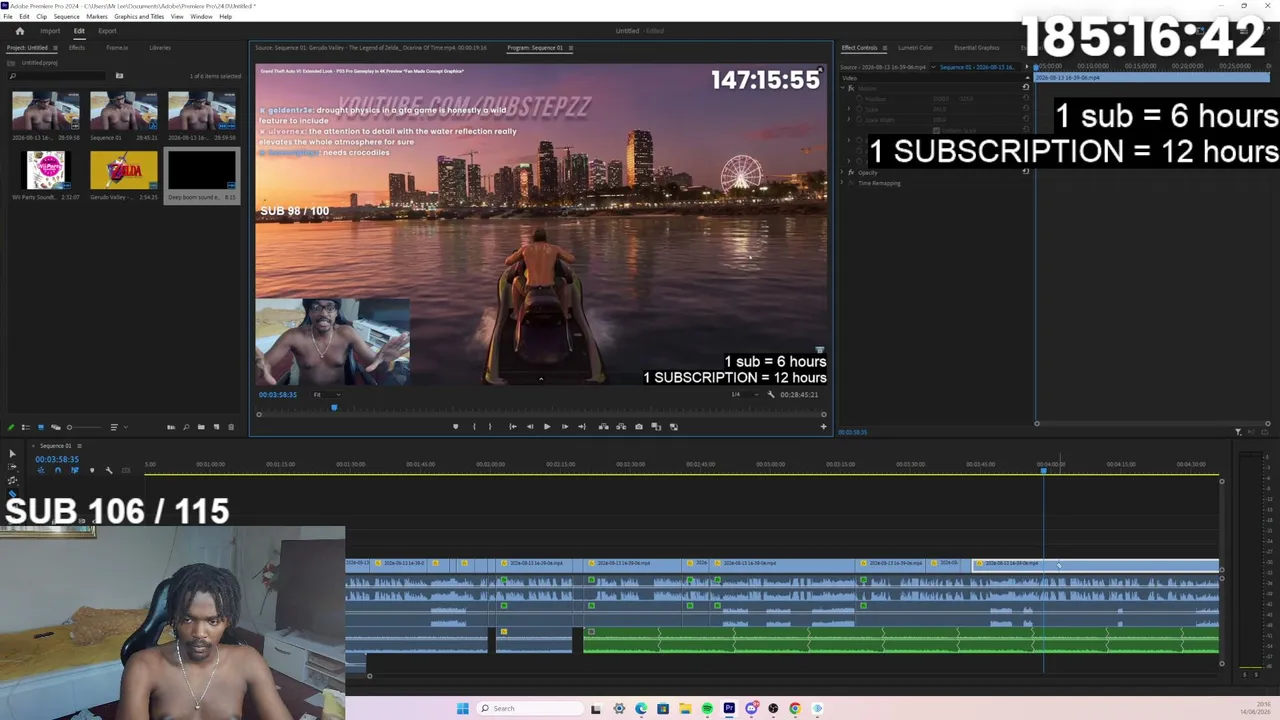Step forward one frame
Screen dimensions: 1280x720
pyautogui.click(x=565, y=427)
